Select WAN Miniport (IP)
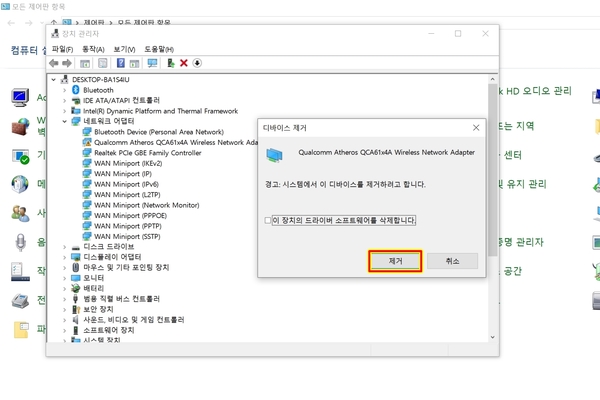Screen dimensions: 600x400 [x=123, y=174]
